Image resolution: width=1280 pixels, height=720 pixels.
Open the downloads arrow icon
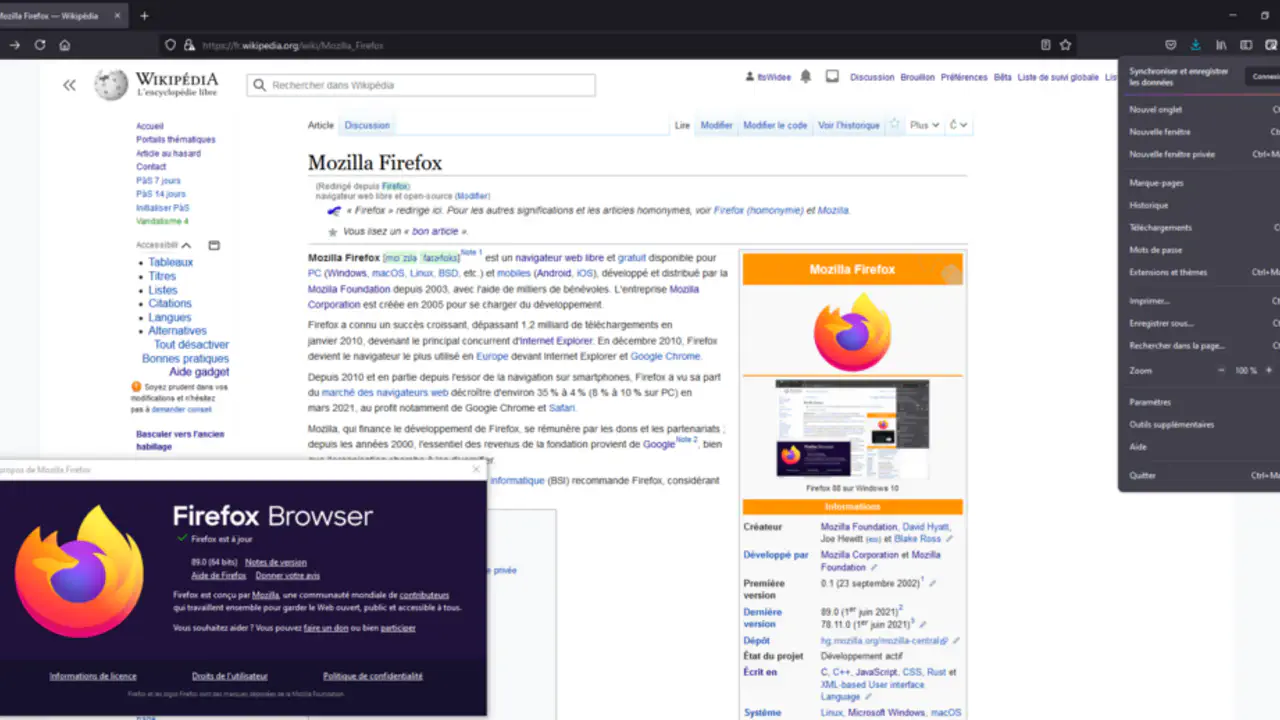[1195, 45]
